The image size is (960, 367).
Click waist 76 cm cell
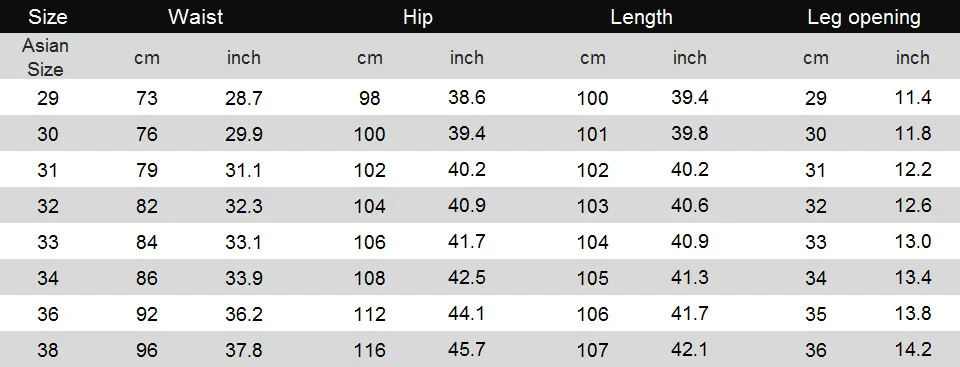click(x=147, y=134)
